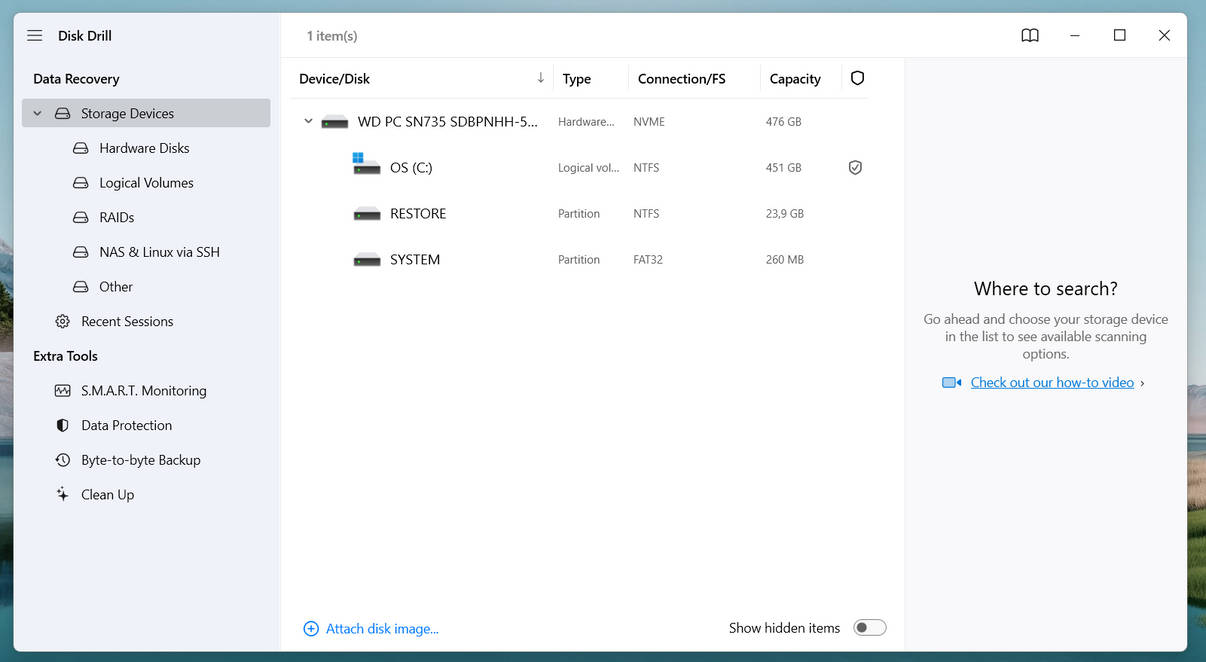Open the book help icon
This screenshot has height=662, width=1206.
(x=1030, y=36)
